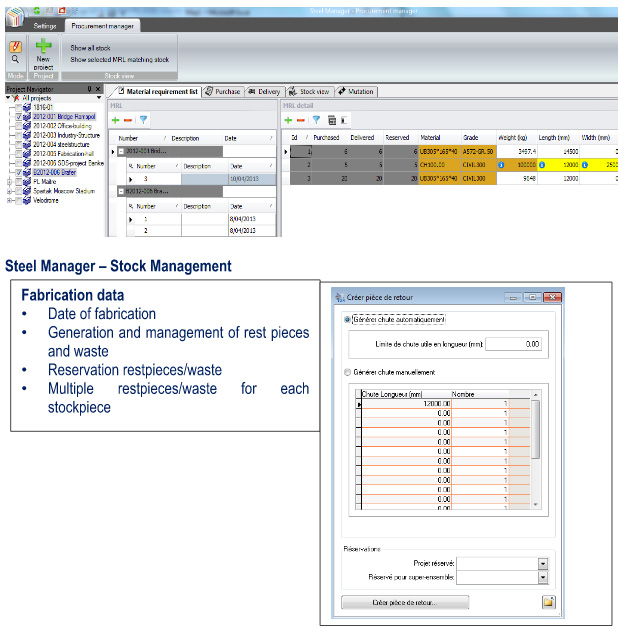Check the Velodrome project checkbox
This screenshot has width=618, height=633.
coord(19,200)
